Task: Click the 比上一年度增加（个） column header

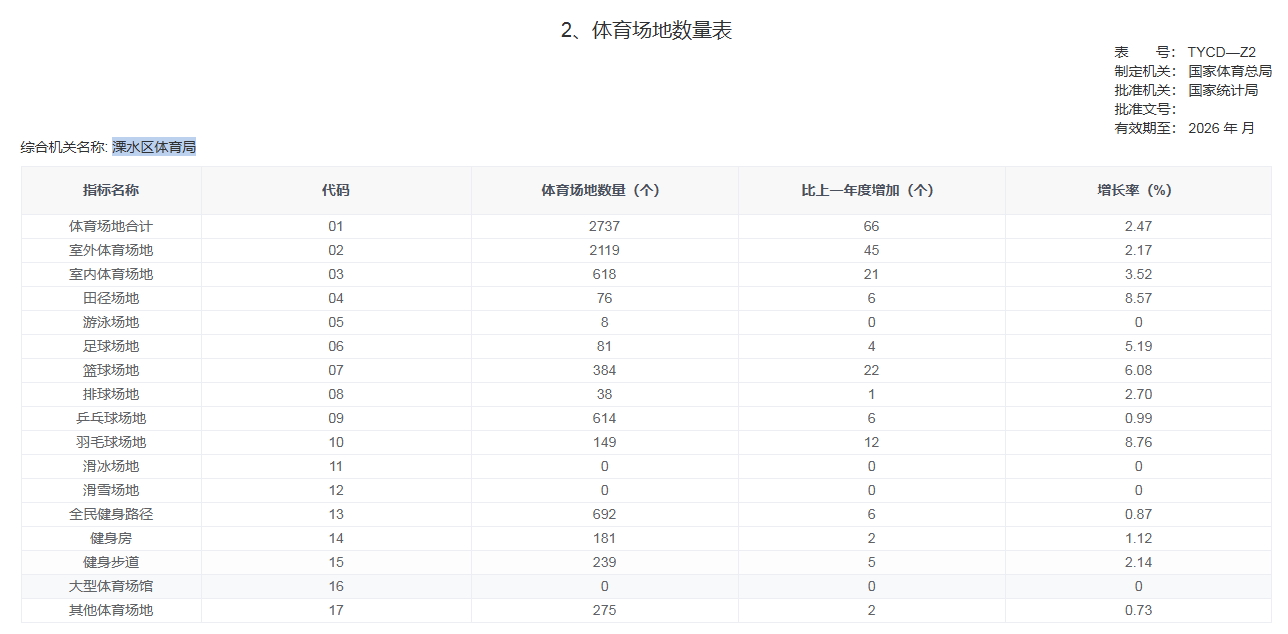Action: pyautogui.click(x=871, y=190)
